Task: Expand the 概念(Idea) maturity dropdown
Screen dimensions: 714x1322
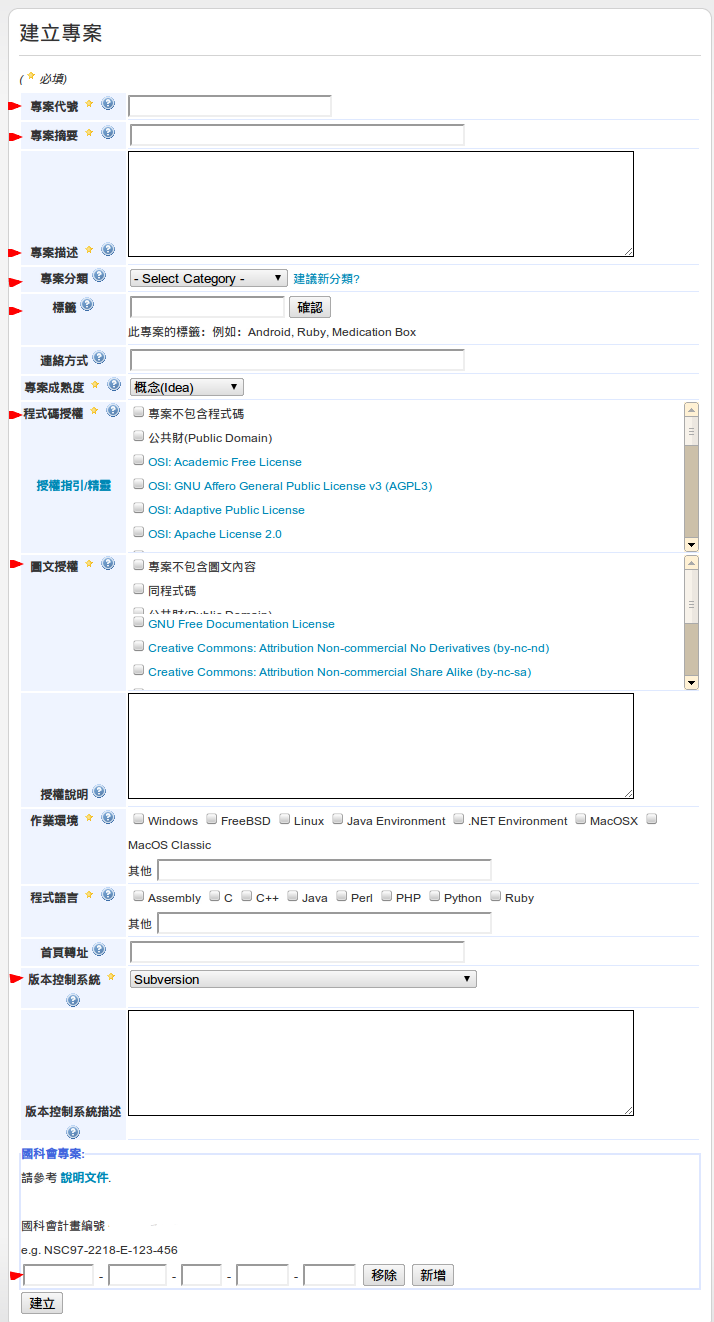Action: click(186, 387)
